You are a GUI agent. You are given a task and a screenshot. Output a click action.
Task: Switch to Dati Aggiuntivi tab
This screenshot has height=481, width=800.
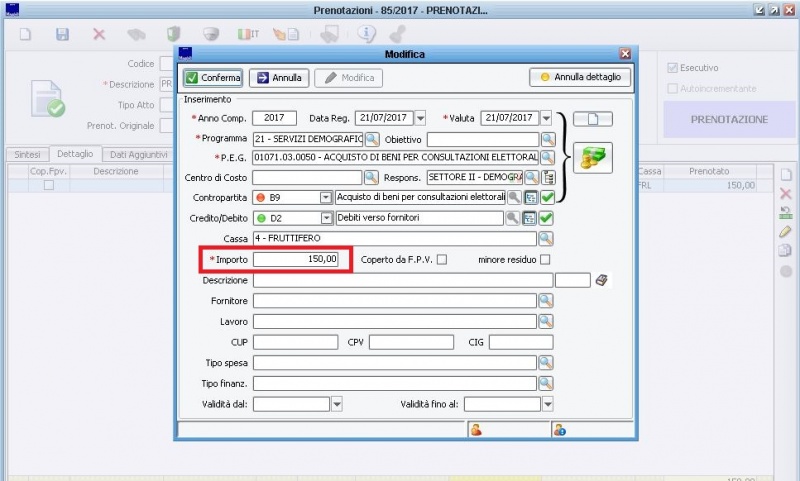[138, 155]
